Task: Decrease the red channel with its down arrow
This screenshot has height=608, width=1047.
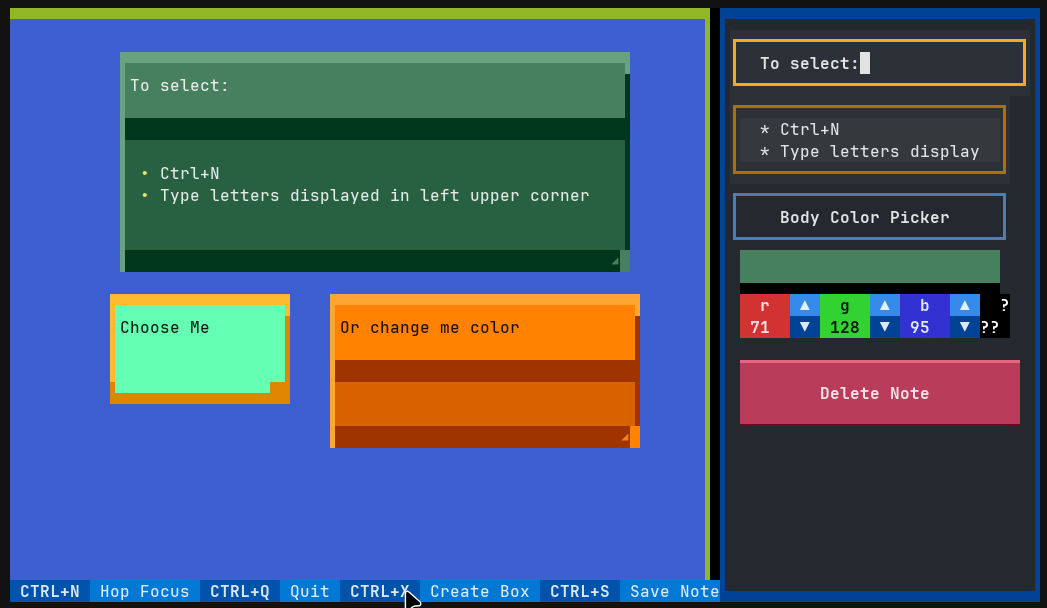Action: (805, 328)
